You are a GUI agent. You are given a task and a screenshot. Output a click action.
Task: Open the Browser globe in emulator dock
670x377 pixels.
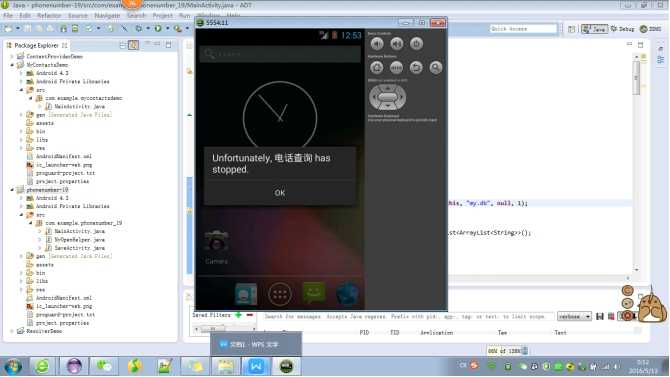(x=347, y=294)
